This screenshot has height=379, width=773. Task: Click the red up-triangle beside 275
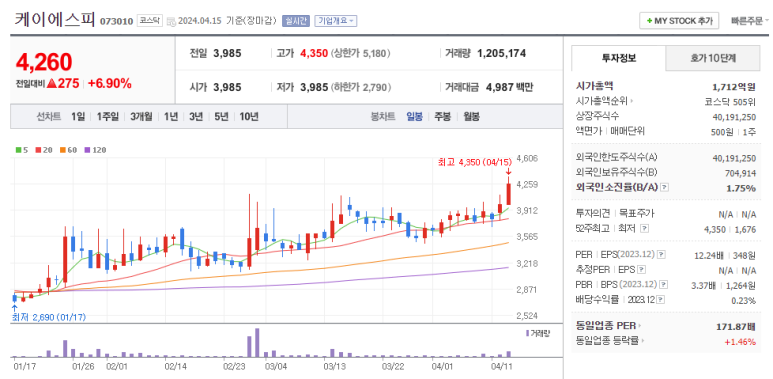click(52, 83)
